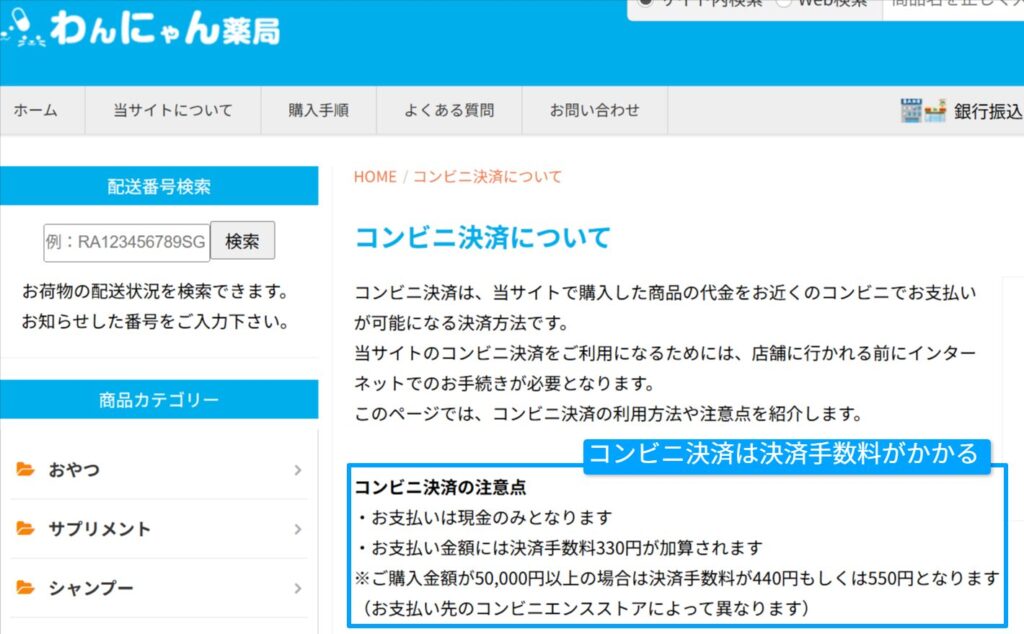Select the シャンプー category link
1024x634 pixels.
point(91,588)
